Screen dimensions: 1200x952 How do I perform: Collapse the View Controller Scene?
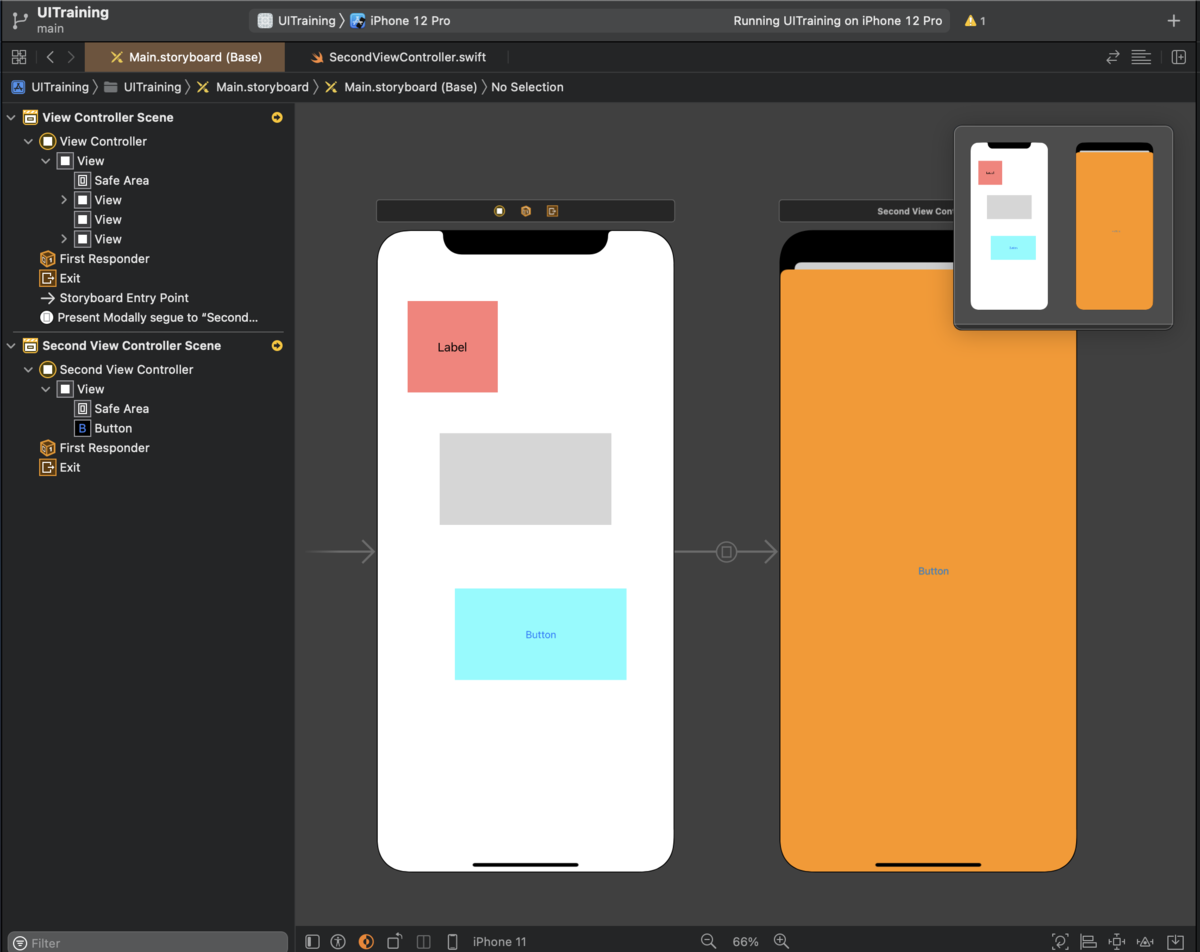[11, 117]
